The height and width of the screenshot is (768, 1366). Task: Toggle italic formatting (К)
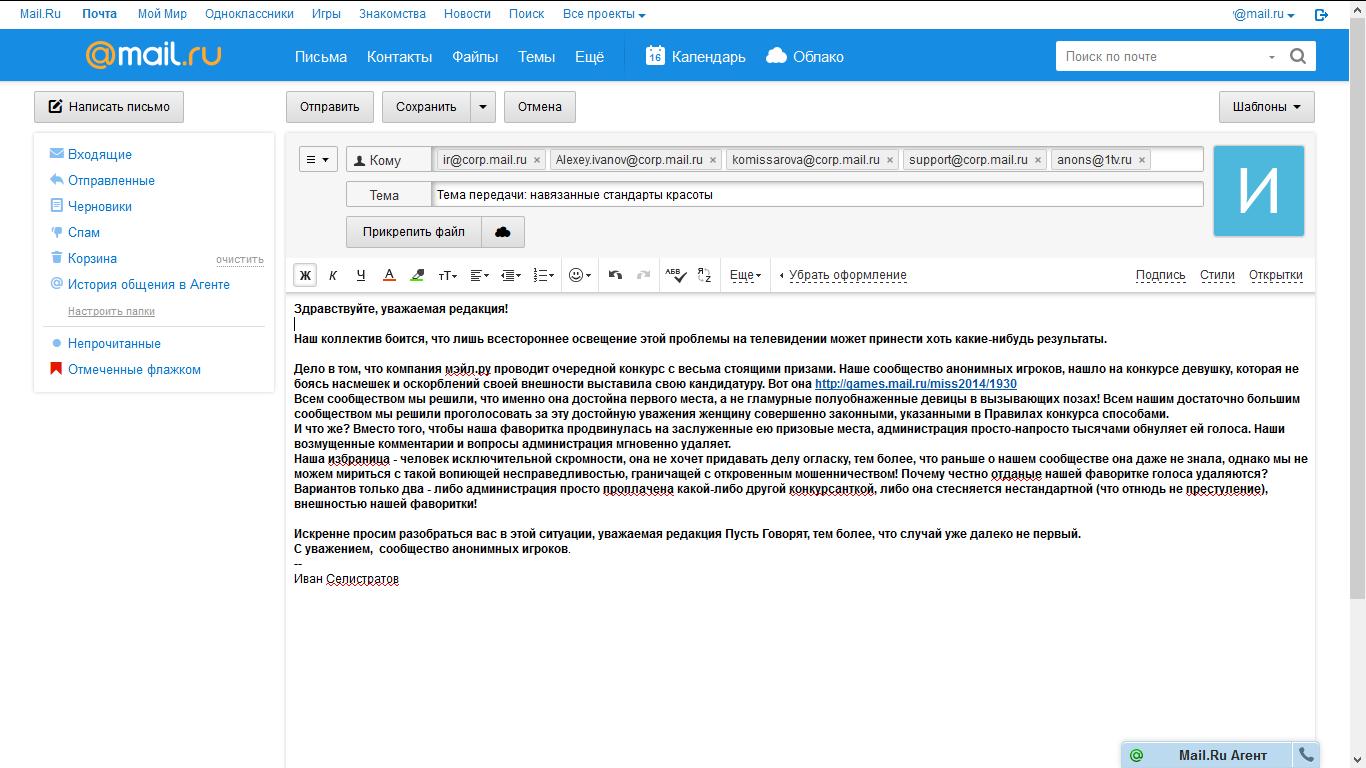point(333,275)
